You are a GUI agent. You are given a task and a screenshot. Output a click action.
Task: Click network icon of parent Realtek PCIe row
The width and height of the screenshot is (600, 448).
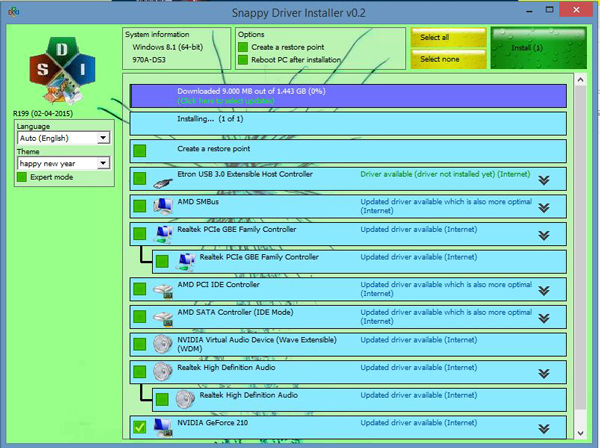(x=163, y=234)
